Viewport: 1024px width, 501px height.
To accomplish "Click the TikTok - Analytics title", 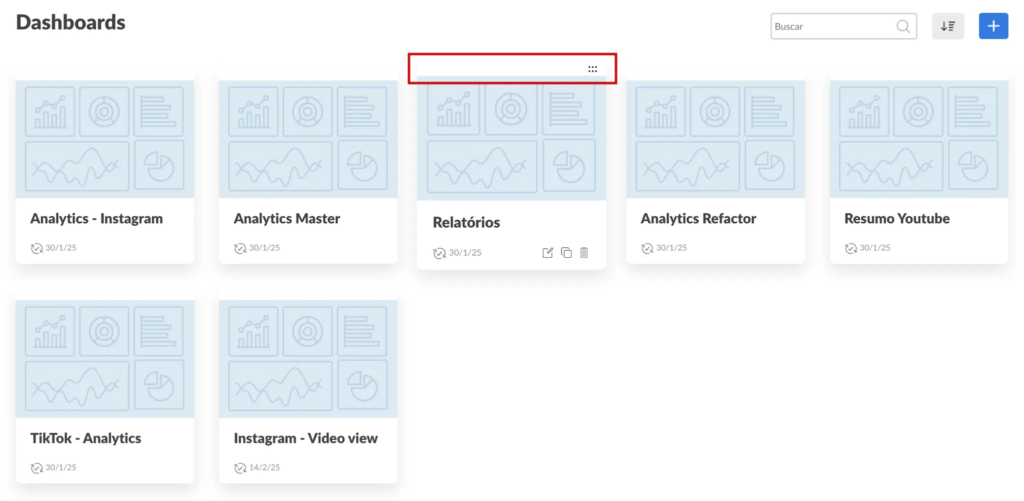I will click(85, 438).
